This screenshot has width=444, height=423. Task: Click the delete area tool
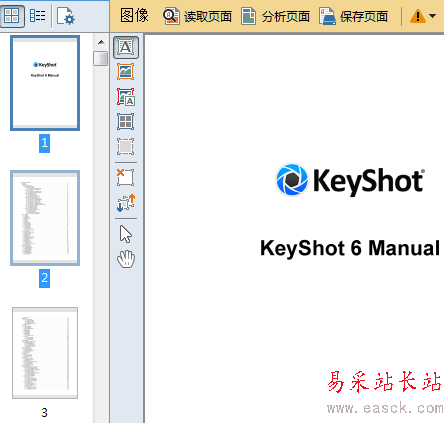point(126,177)
